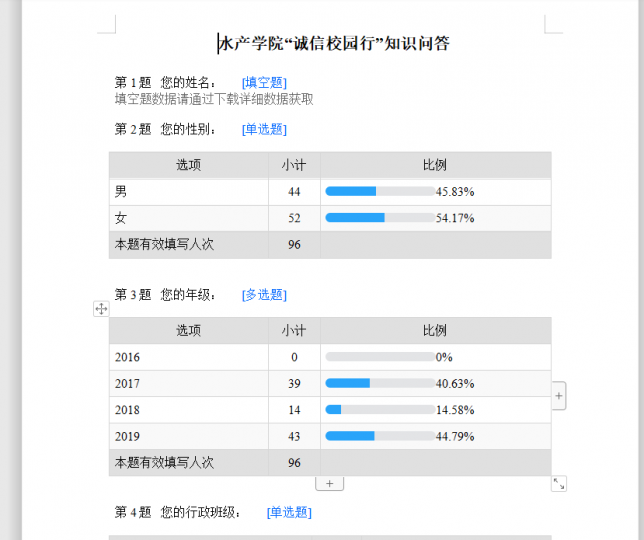644x540 pixels.
Task: Click the 选项 header in the gender table
Action: click(188, 165)
